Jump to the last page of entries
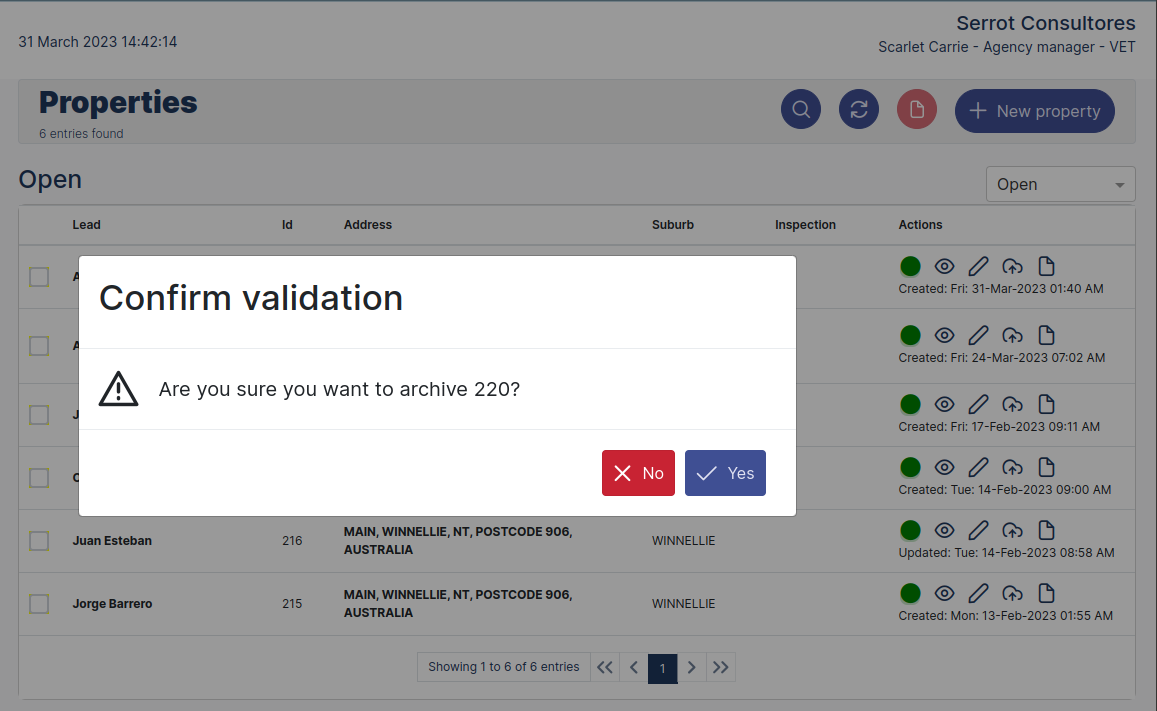This screenshot has height=711, width=1157. point(721,667)
